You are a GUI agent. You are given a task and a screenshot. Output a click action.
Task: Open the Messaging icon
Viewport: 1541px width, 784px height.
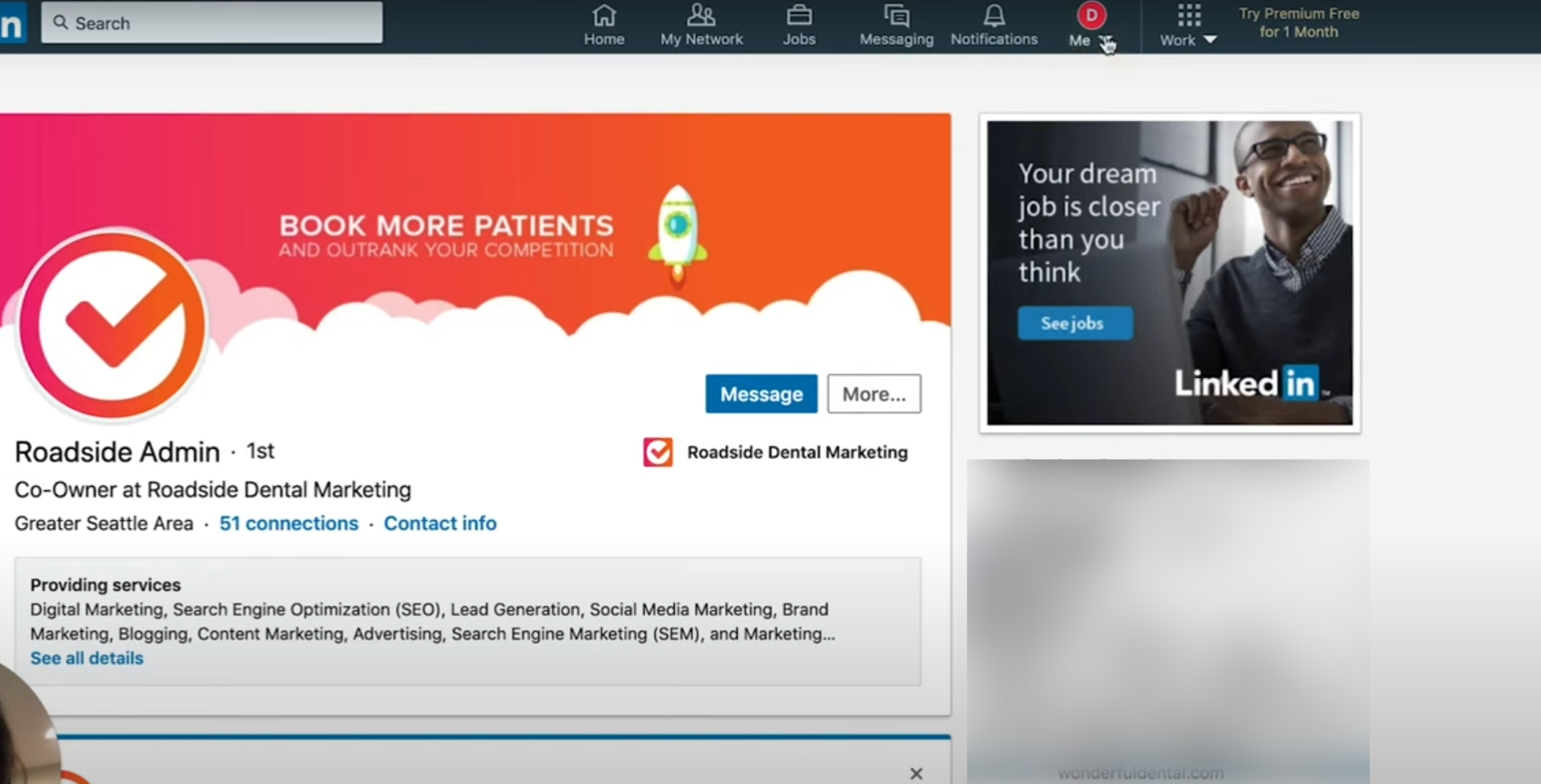pyautogui.click(x=896, y=15)
